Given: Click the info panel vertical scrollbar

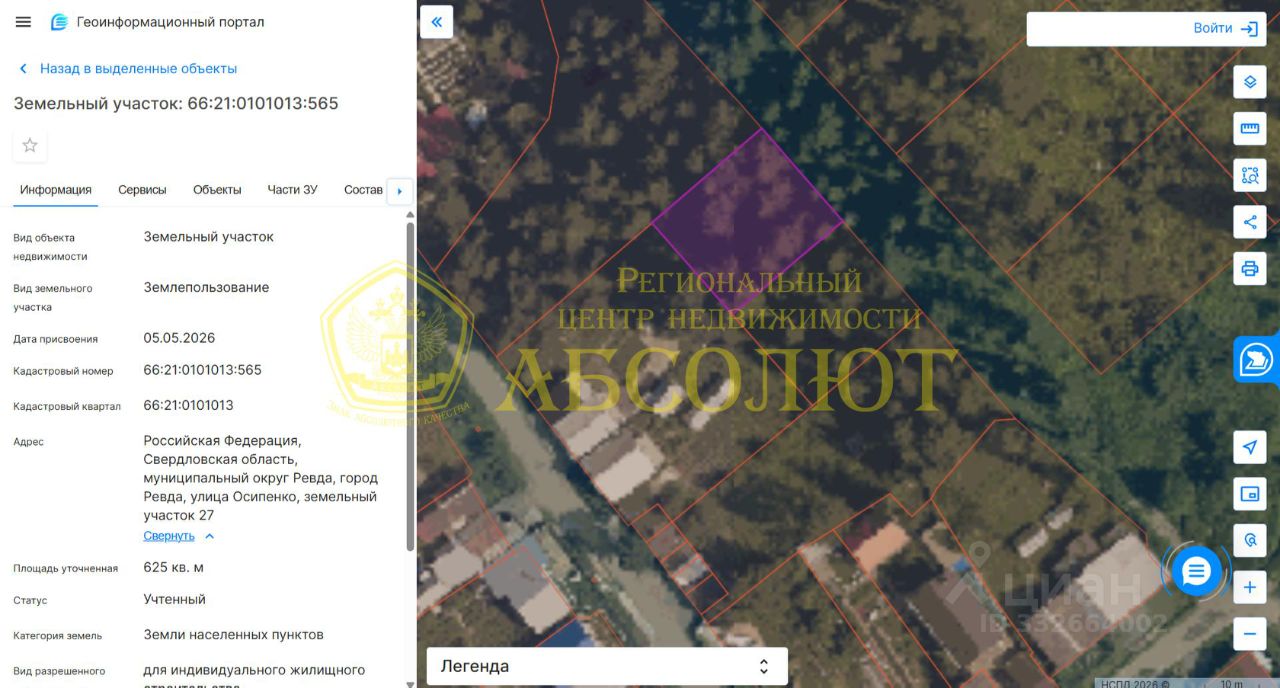Looking at the screenshot, I should click(410, 386).
